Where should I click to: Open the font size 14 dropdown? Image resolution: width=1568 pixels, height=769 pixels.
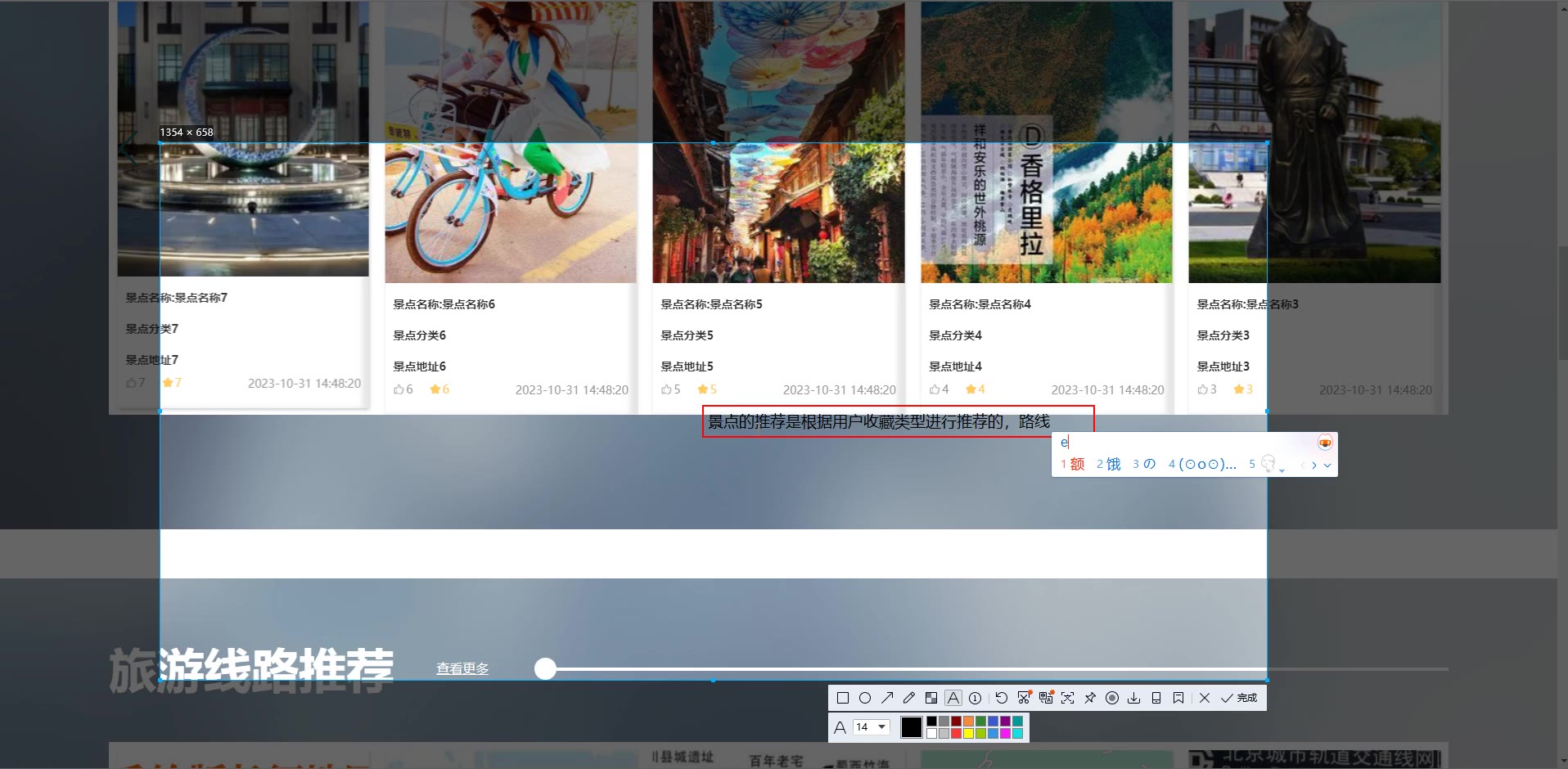coord(872,726)
